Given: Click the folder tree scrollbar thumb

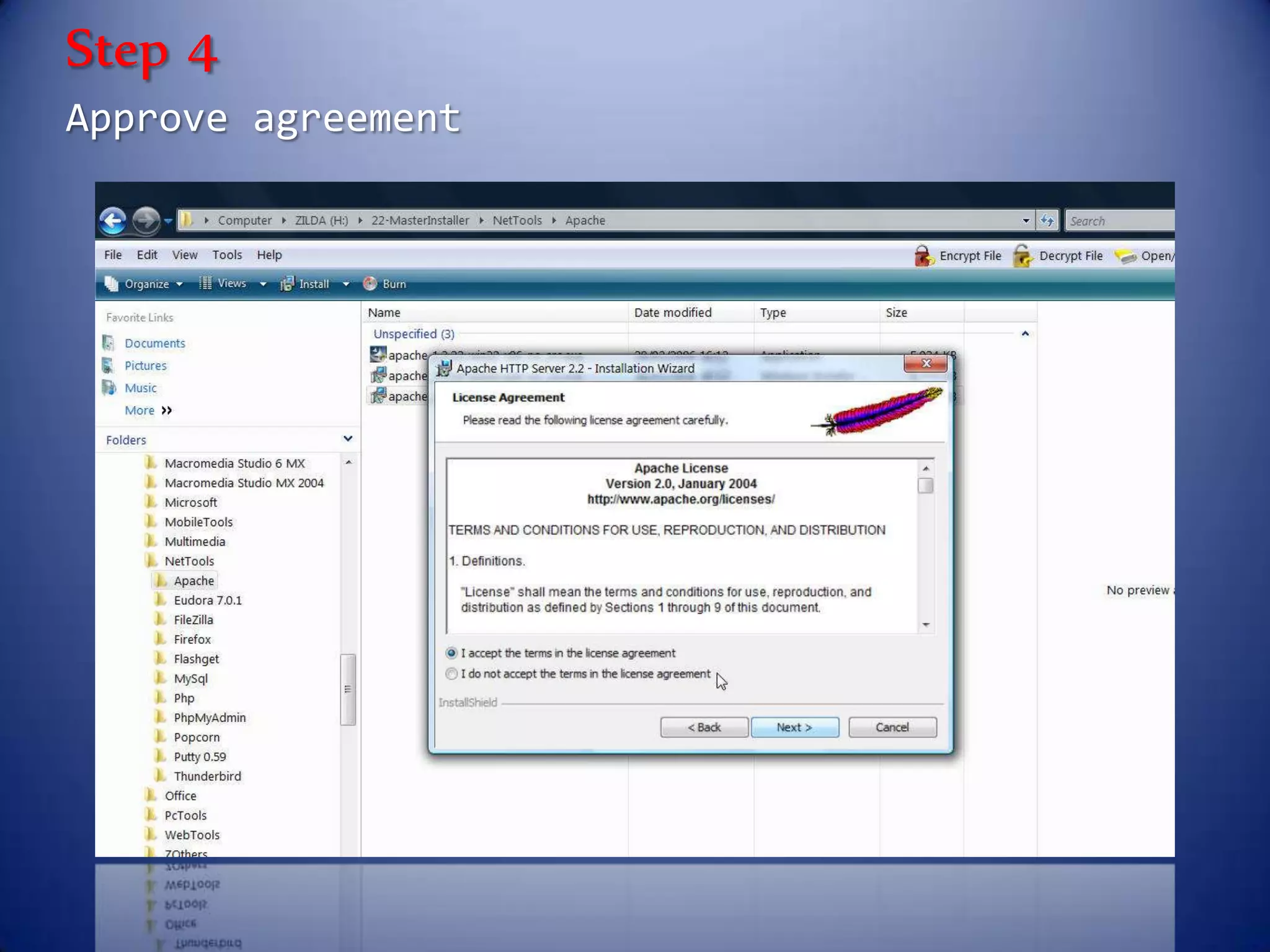Looking at the screenshot, I should pos(348,689).
